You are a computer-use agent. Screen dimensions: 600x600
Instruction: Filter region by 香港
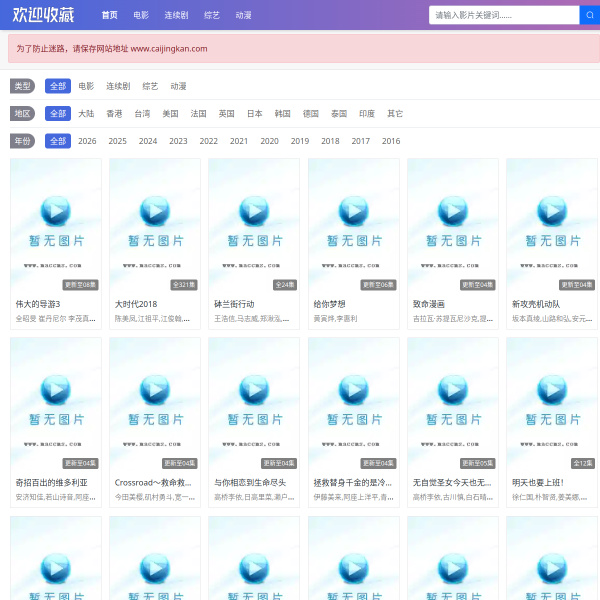[x=114, y=114]
